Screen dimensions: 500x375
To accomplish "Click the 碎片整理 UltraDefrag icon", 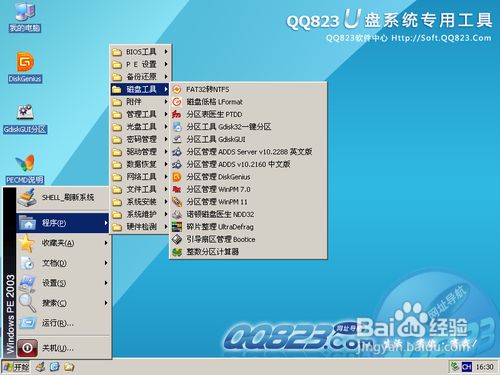I will pos(177,227).
